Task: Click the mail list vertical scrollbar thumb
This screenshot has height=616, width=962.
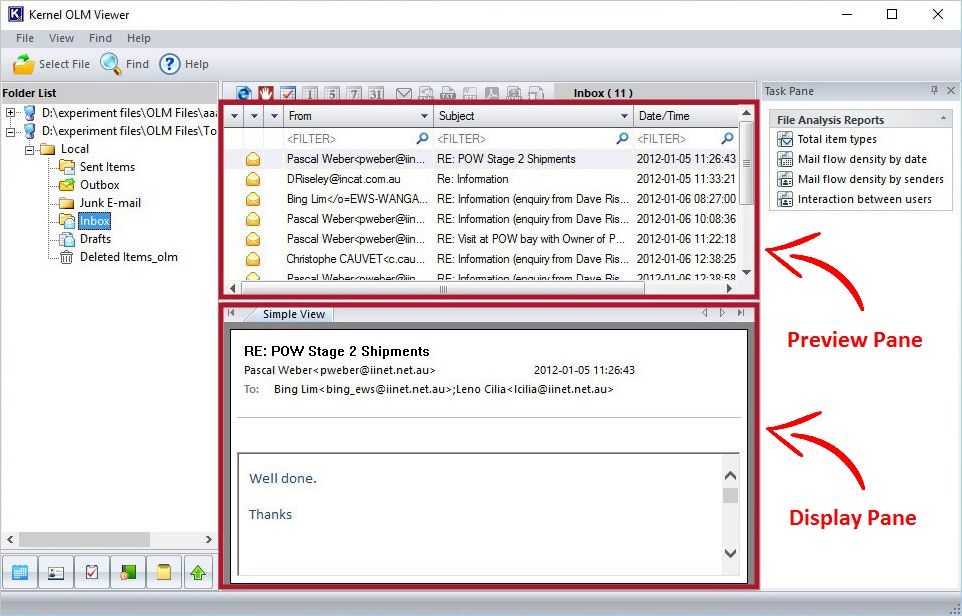Action: 746,163
